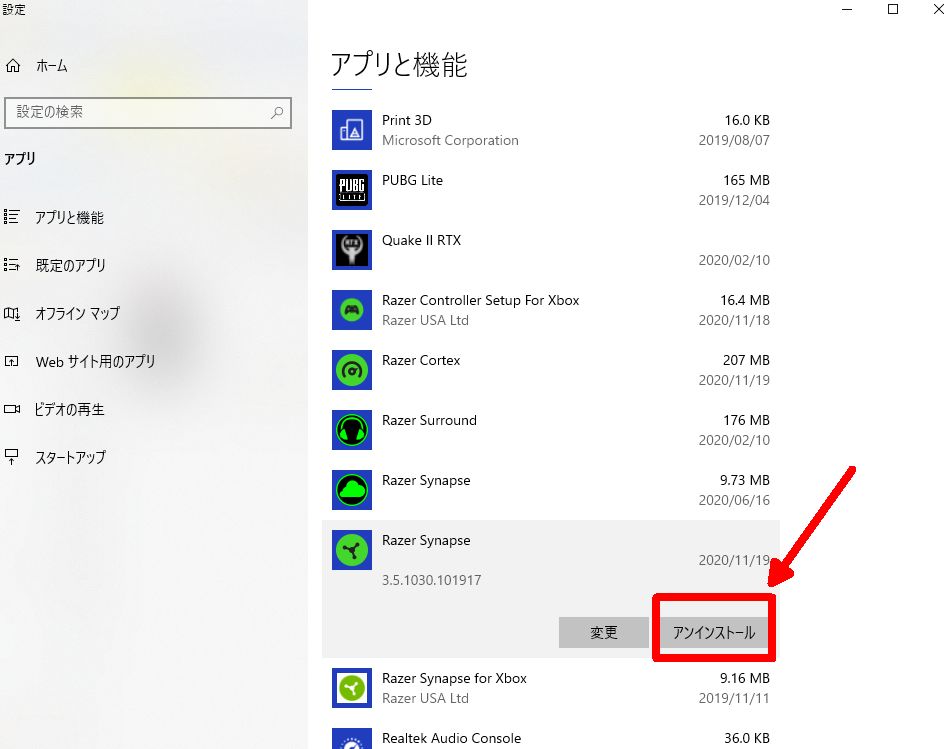Go to オフライン マップ page
Viewport: 949px width, 749px height.
[77, 313]
